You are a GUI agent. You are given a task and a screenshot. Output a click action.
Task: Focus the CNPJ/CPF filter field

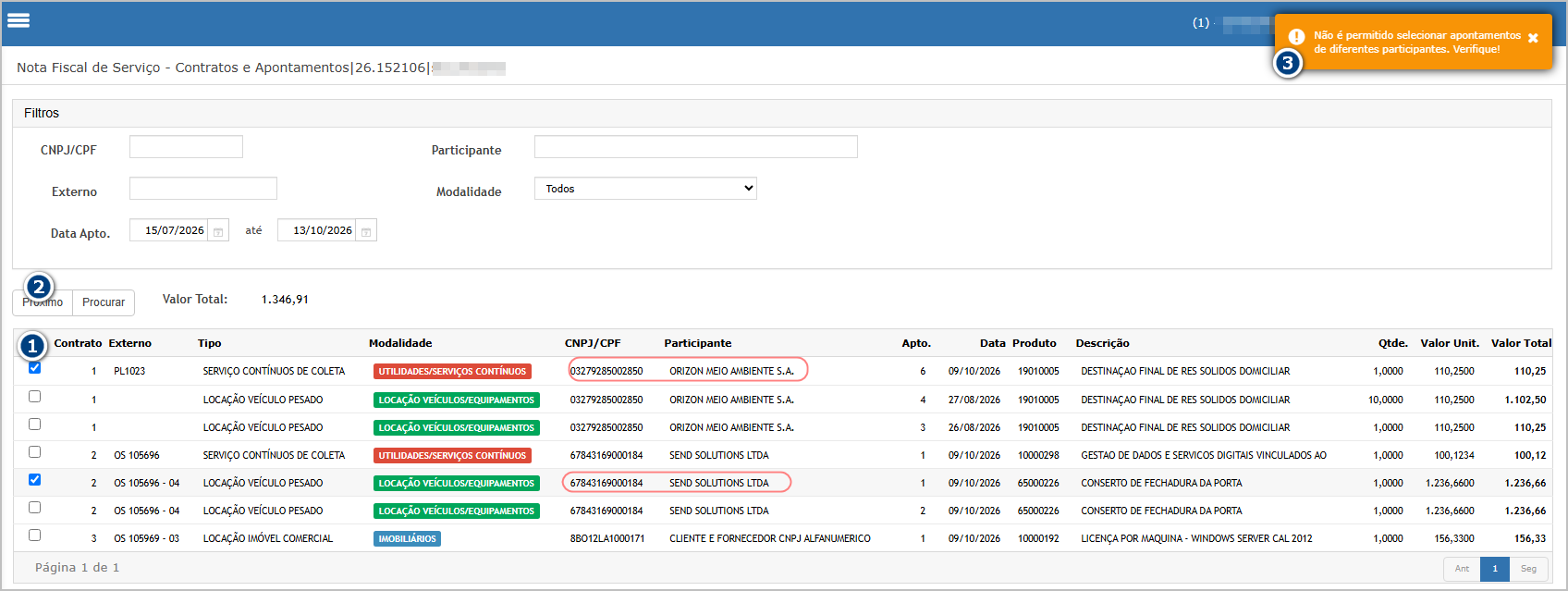point(186,147)
